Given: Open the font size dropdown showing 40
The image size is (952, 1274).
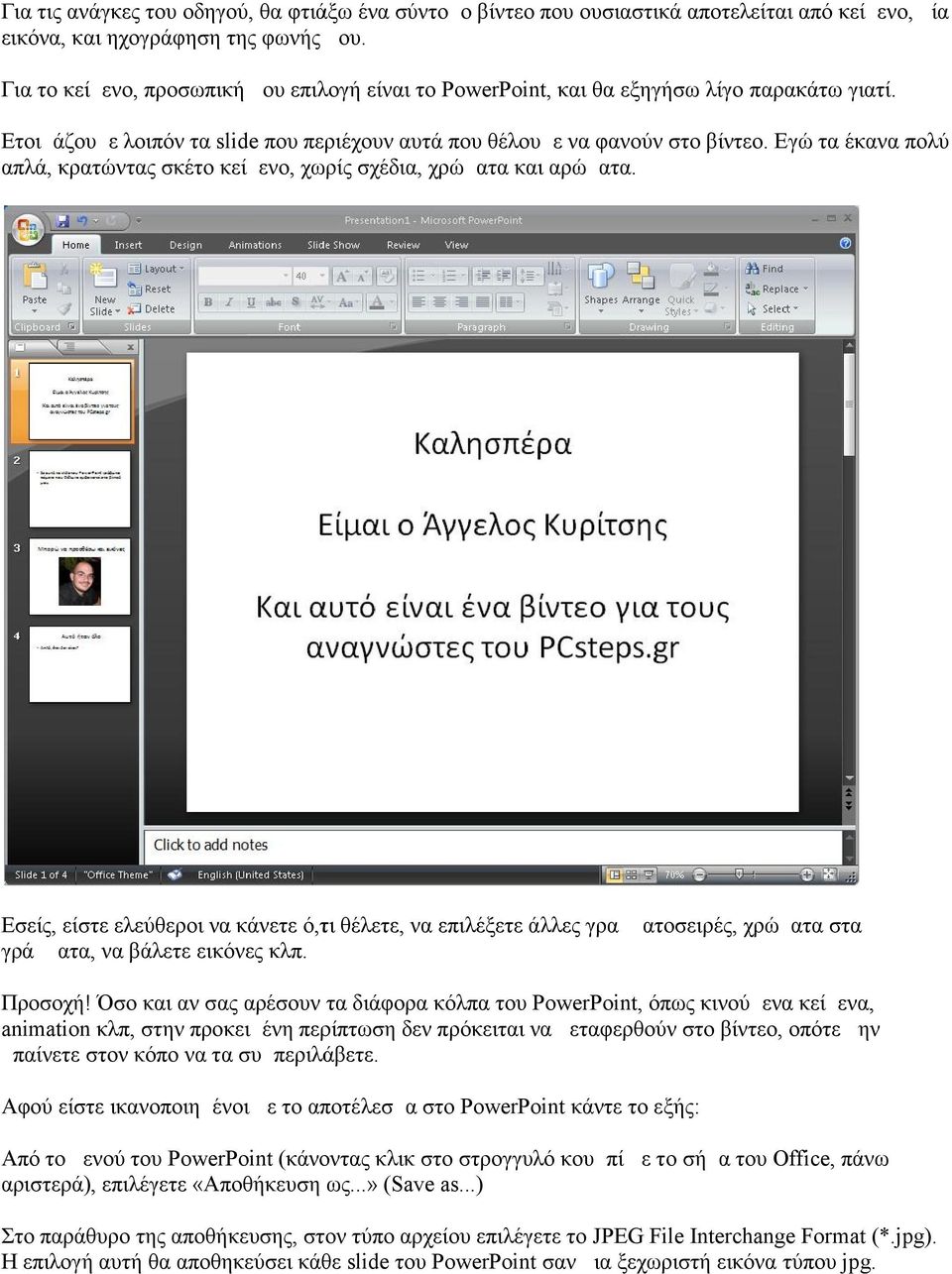Looking at the screenshot, I should [310, 276].
